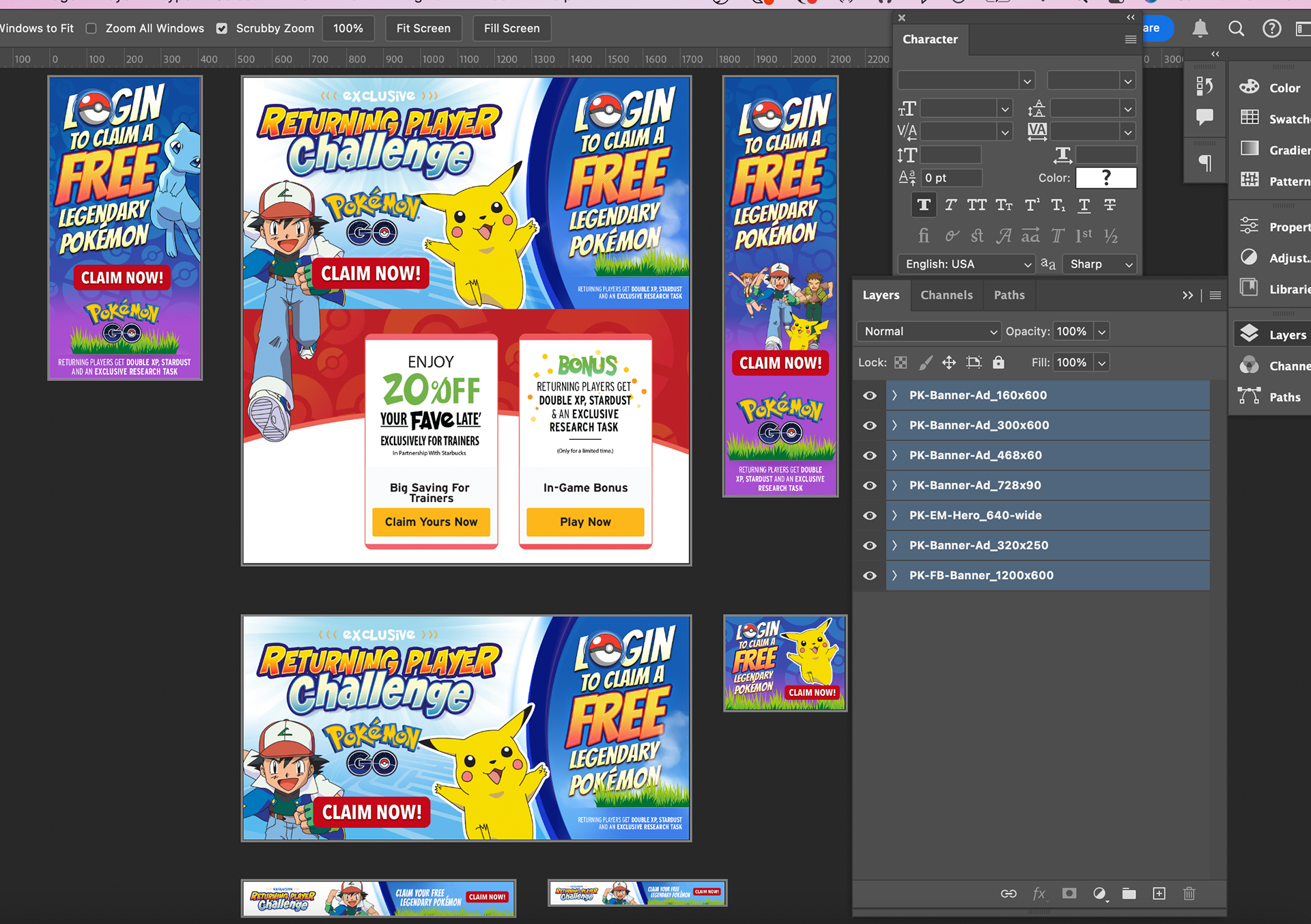Click the delete layer trash icon
This screenshot has width=1311, height=924.
[1189, 893]
